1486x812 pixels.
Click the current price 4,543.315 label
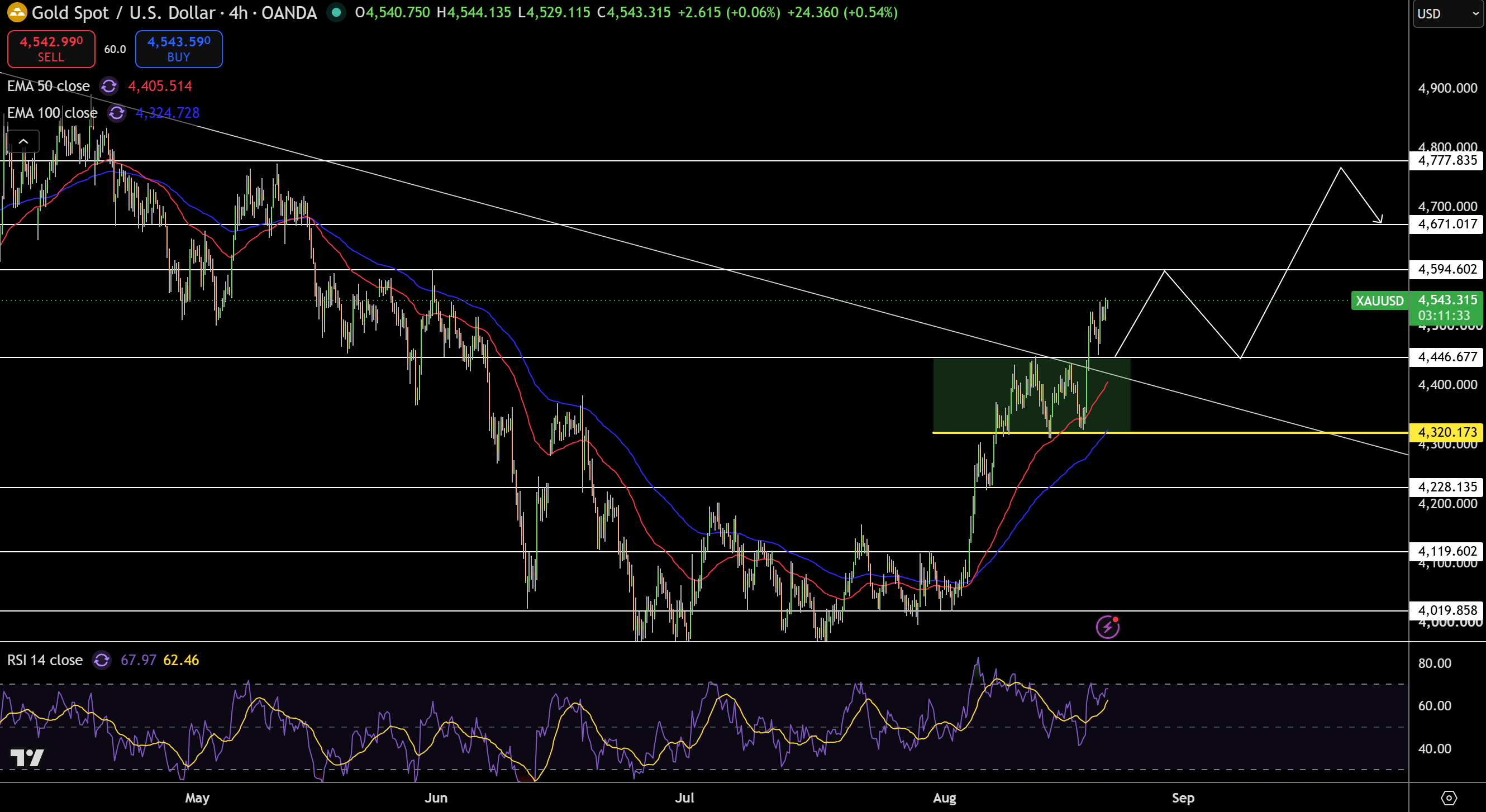click(1447, 300)
